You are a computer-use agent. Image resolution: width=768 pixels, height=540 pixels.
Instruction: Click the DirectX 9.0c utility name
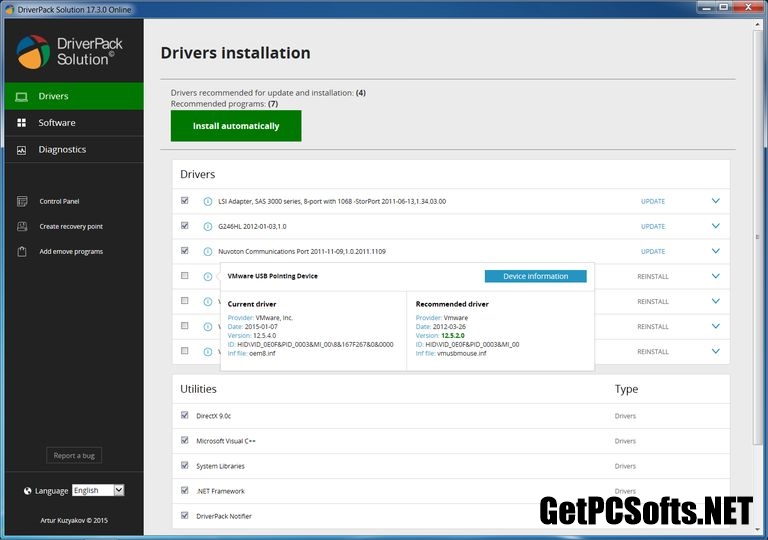tap(214, 416)
